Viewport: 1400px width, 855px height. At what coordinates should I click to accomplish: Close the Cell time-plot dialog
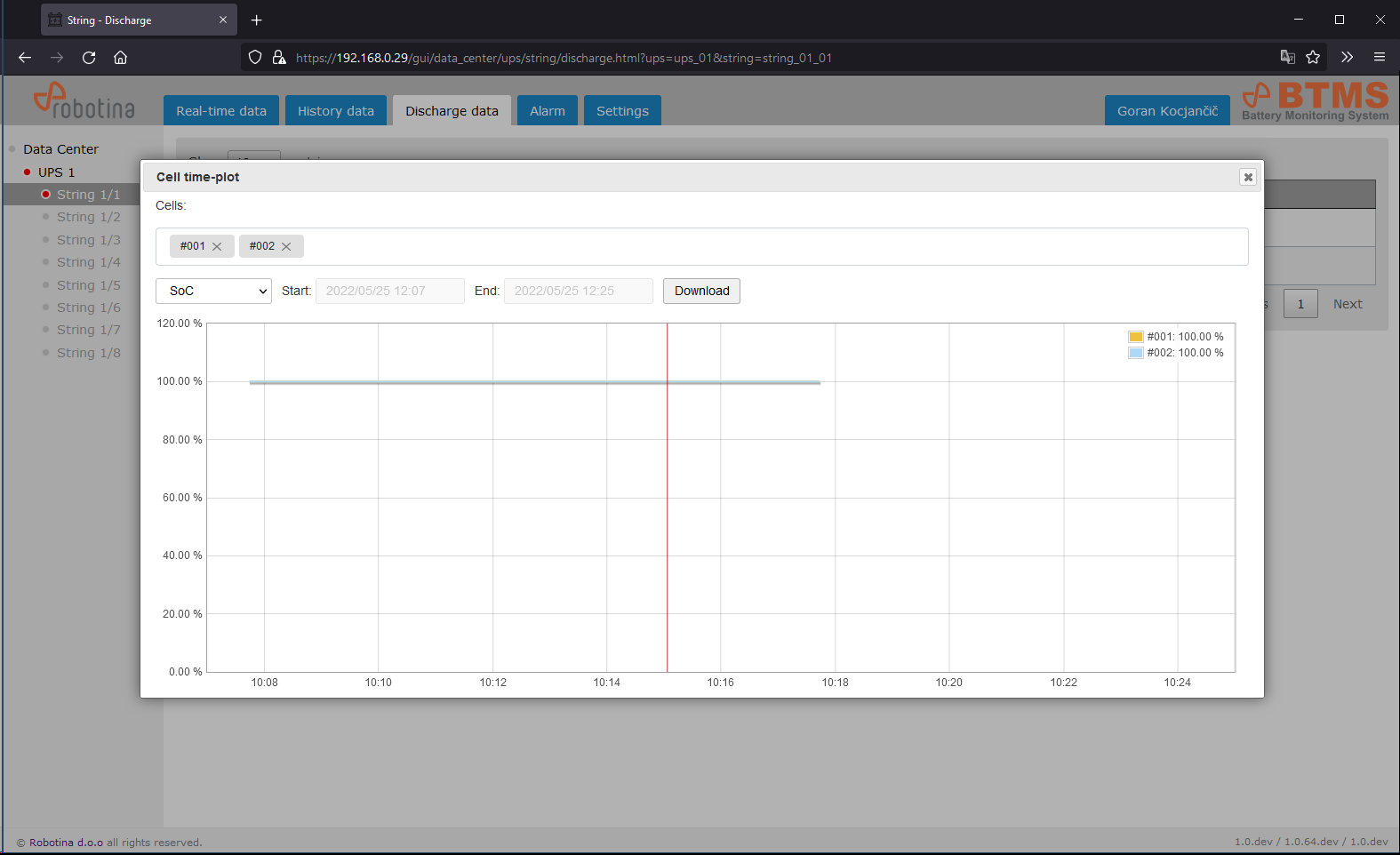[1248, 177]
